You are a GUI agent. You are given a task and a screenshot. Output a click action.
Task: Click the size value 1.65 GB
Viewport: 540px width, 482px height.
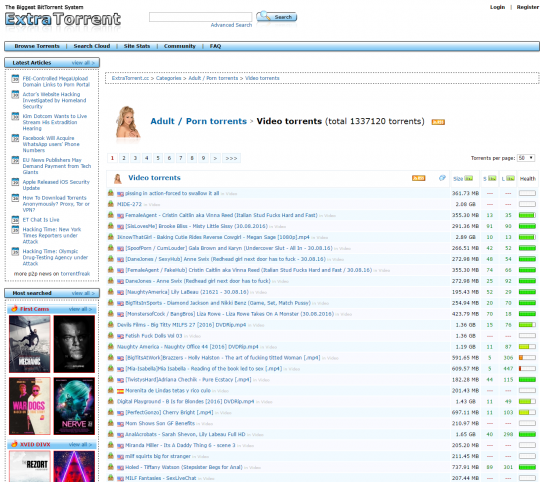click(x=465, y=434)
